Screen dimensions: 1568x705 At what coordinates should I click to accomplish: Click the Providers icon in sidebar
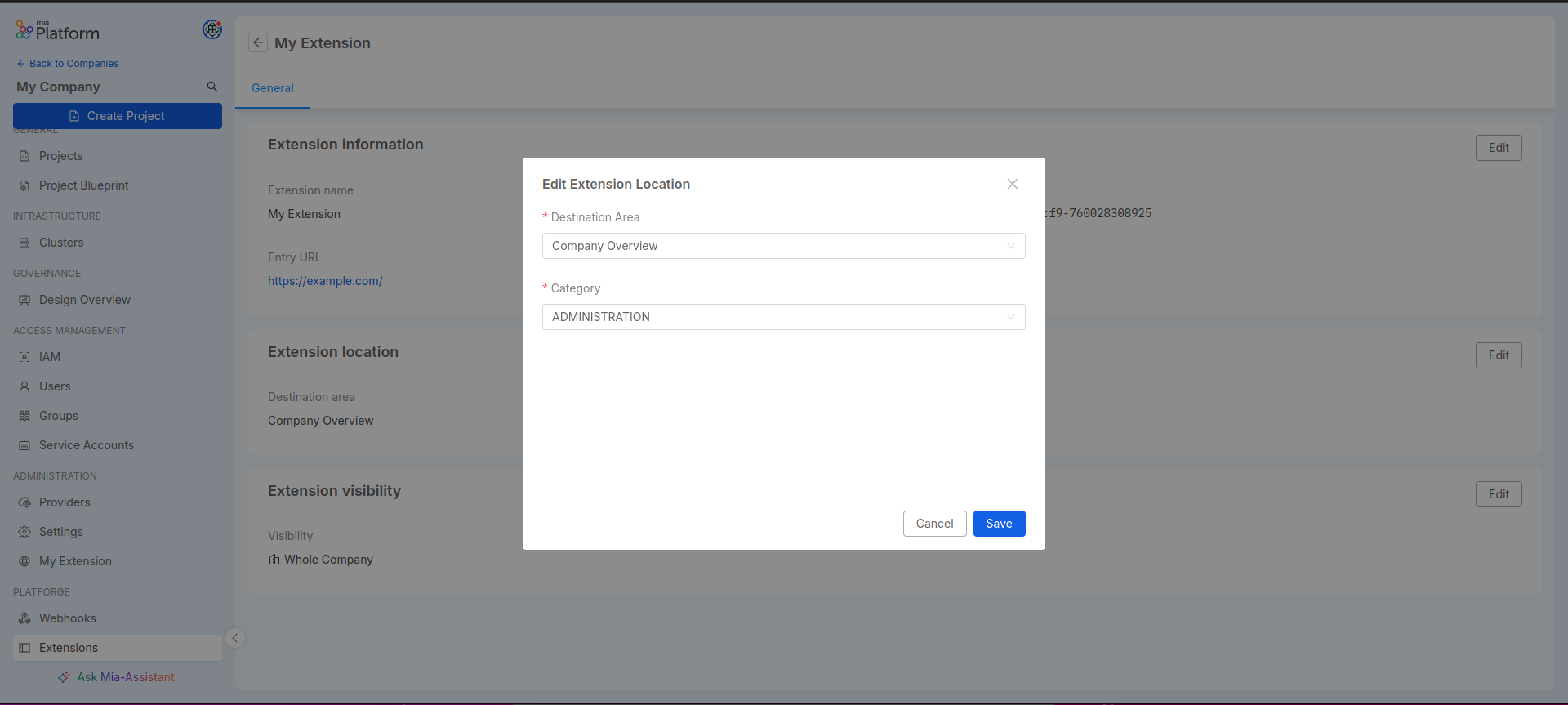(x=24, y=502)
